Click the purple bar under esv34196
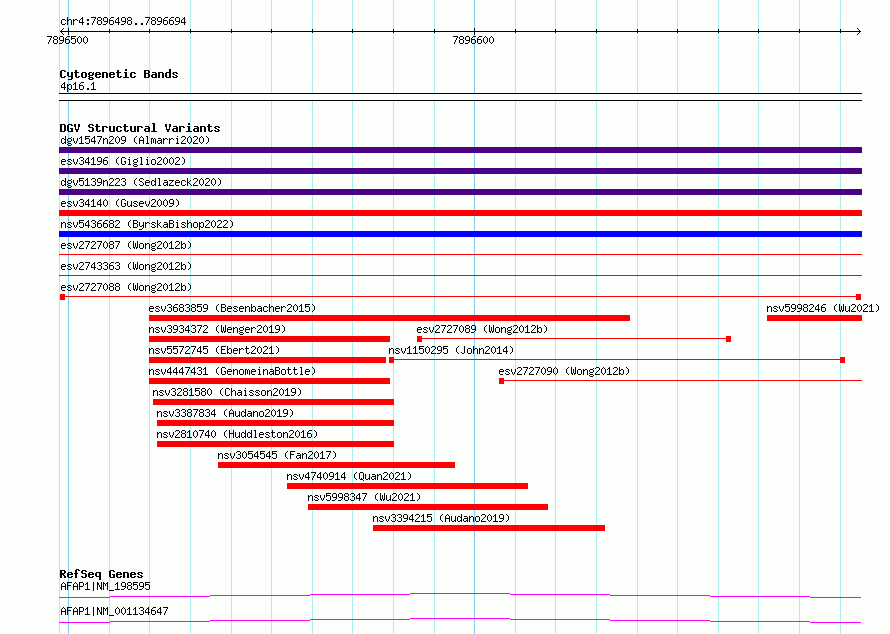 coord(460,171)
